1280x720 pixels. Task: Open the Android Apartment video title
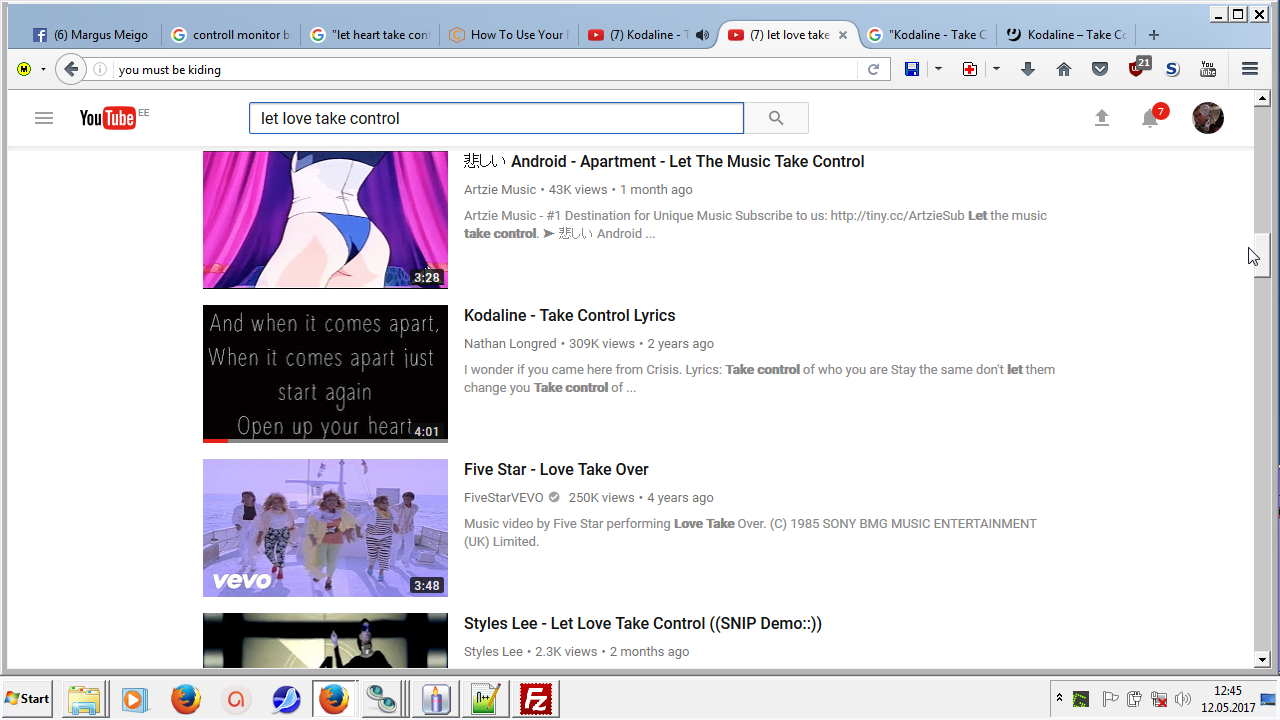664,162
